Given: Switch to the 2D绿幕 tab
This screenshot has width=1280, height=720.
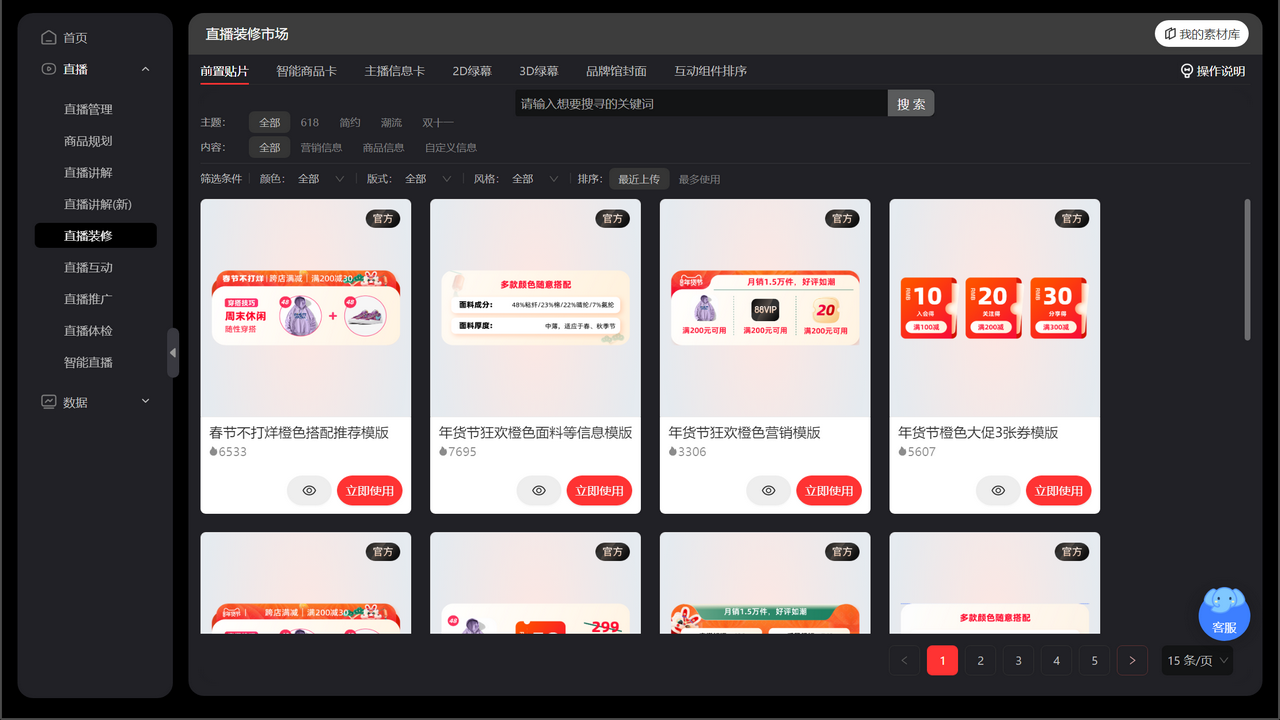Looking at the screenshot, I should [x=473, y=71].
